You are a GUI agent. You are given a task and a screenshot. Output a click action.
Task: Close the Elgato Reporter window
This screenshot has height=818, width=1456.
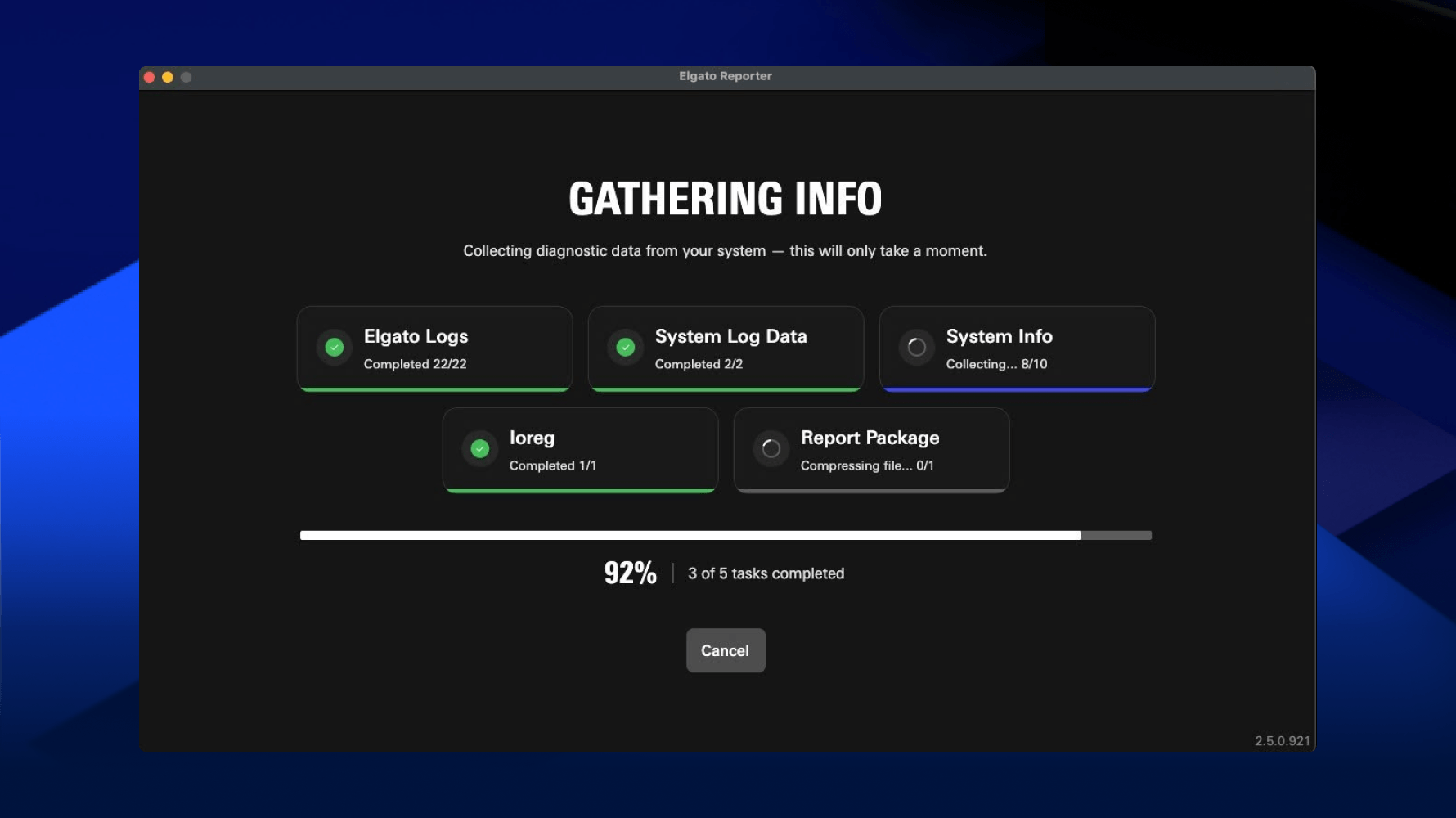[149, 77]
